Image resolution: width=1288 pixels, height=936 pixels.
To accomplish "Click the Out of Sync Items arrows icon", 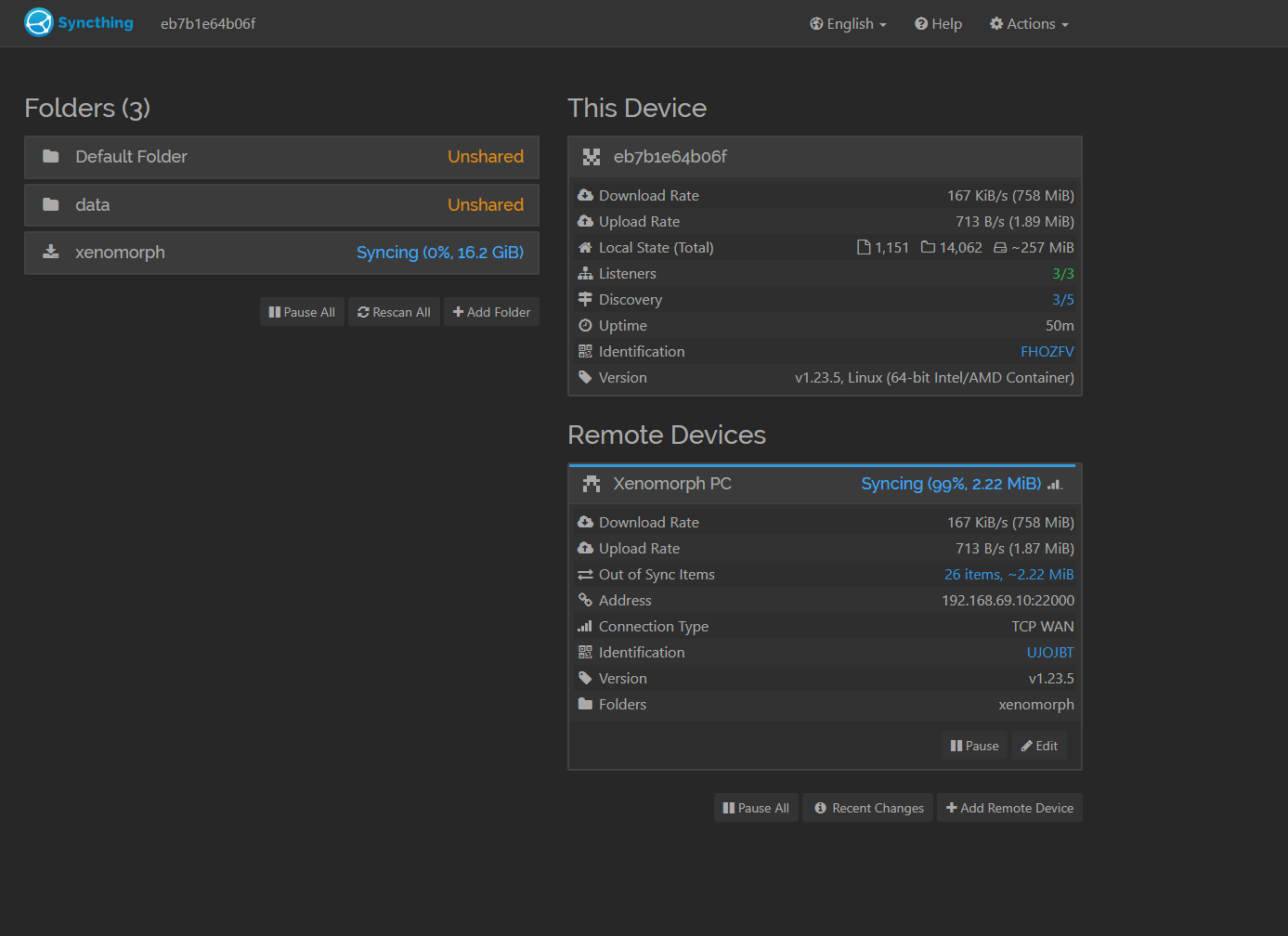I will [x=585, y=575].
